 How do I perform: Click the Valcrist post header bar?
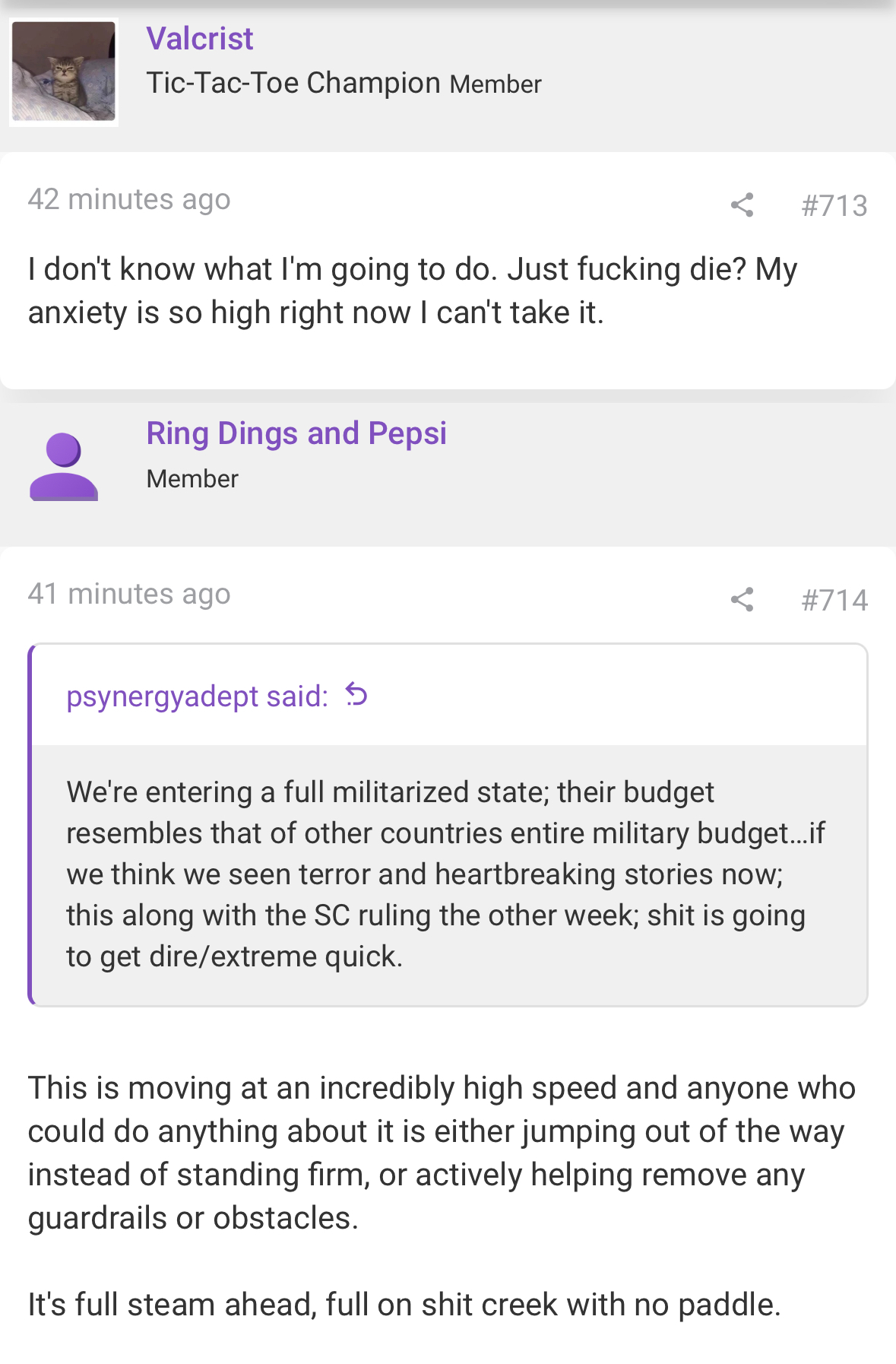(448, 75)
